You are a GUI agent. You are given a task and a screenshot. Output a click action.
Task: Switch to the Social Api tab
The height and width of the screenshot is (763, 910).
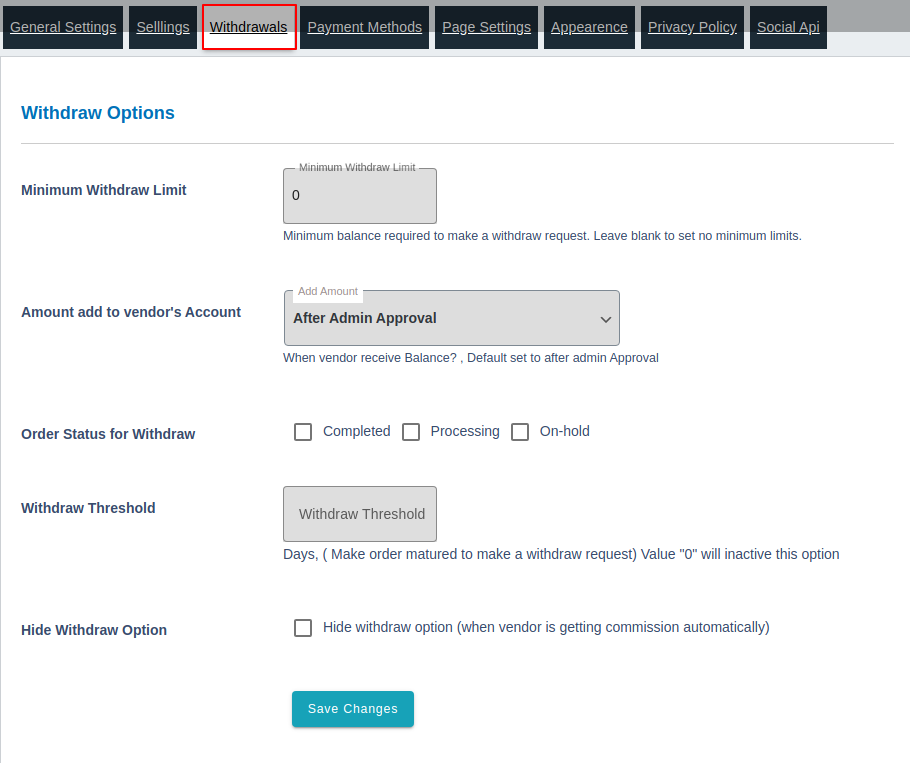coord(788,27)
